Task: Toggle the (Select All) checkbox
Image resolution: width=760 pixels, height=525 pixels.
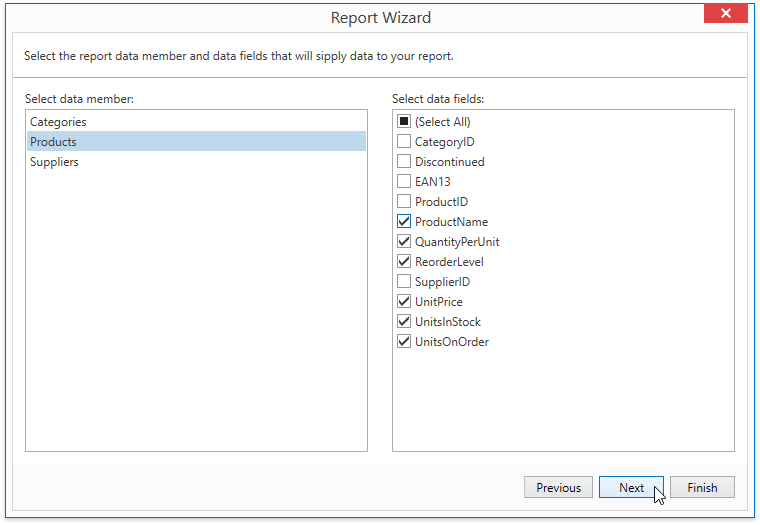Action: click(404, 121)
